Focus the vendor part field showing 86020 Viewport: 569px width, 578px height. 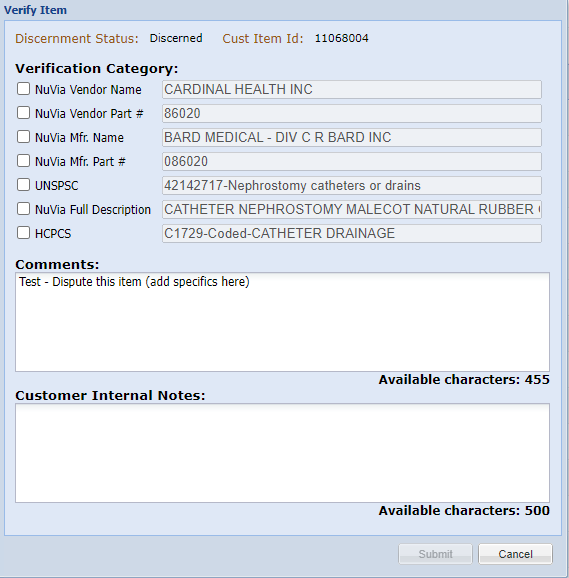pyautogui.click(x=352, y=114)
